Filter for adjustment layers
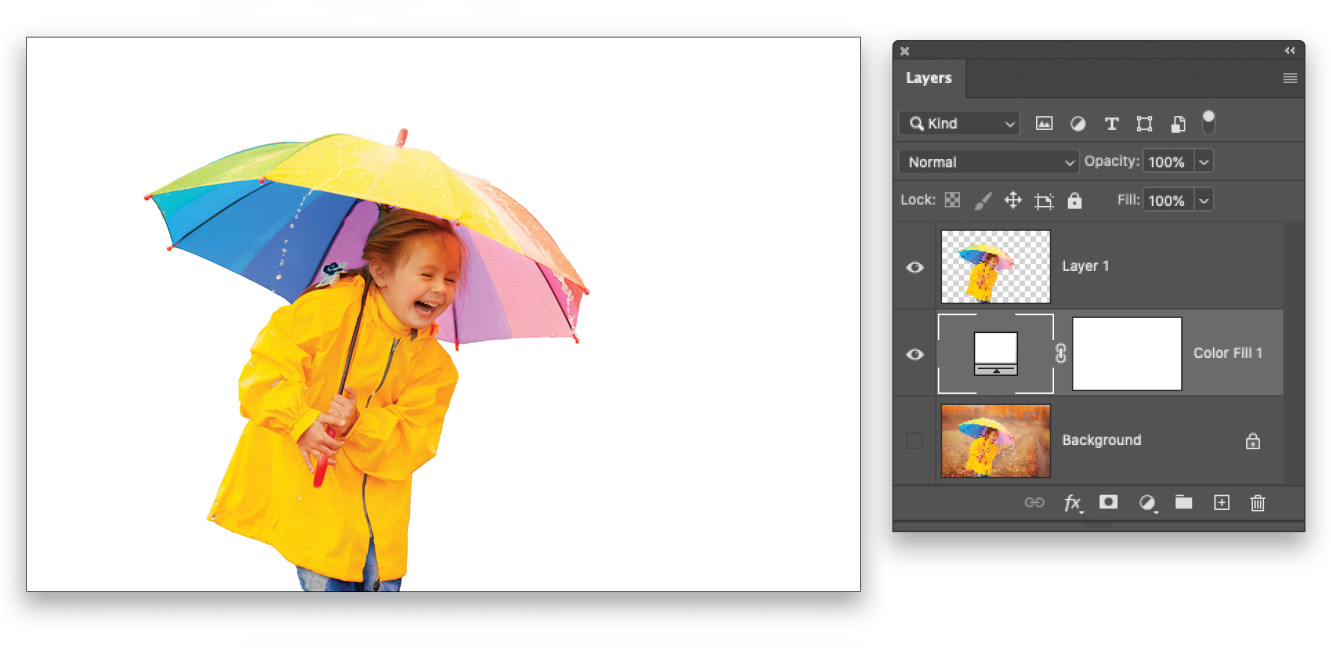Image resolution: width=1331 pixels, height=648 pixels. pos(1078,123)
